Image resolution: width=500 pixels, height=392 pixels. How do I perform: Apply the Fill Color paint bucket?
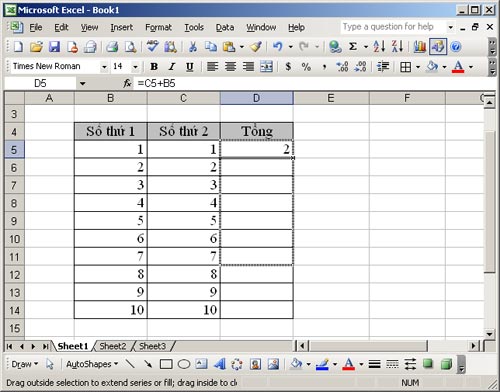click(x=432, y=67)
